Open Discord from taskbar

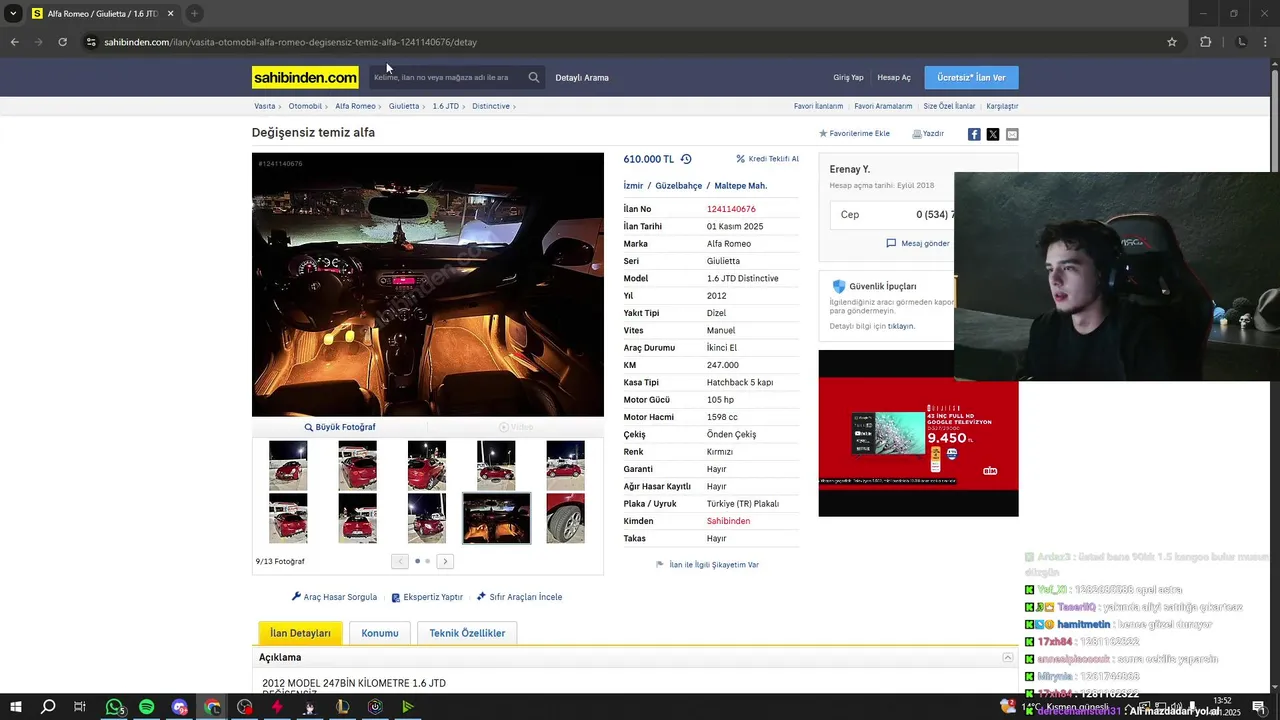click(180, 707)
